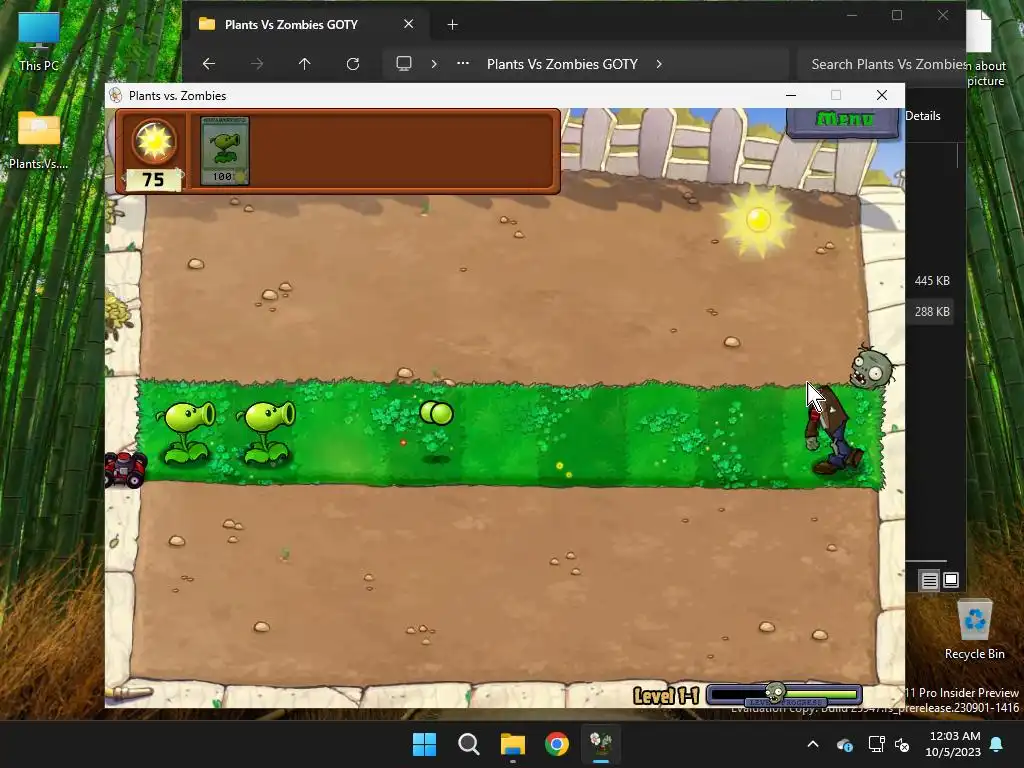Click the flying pea projectile
Viewport: 1024px width, 768px height.
click(x=436, y=413)
